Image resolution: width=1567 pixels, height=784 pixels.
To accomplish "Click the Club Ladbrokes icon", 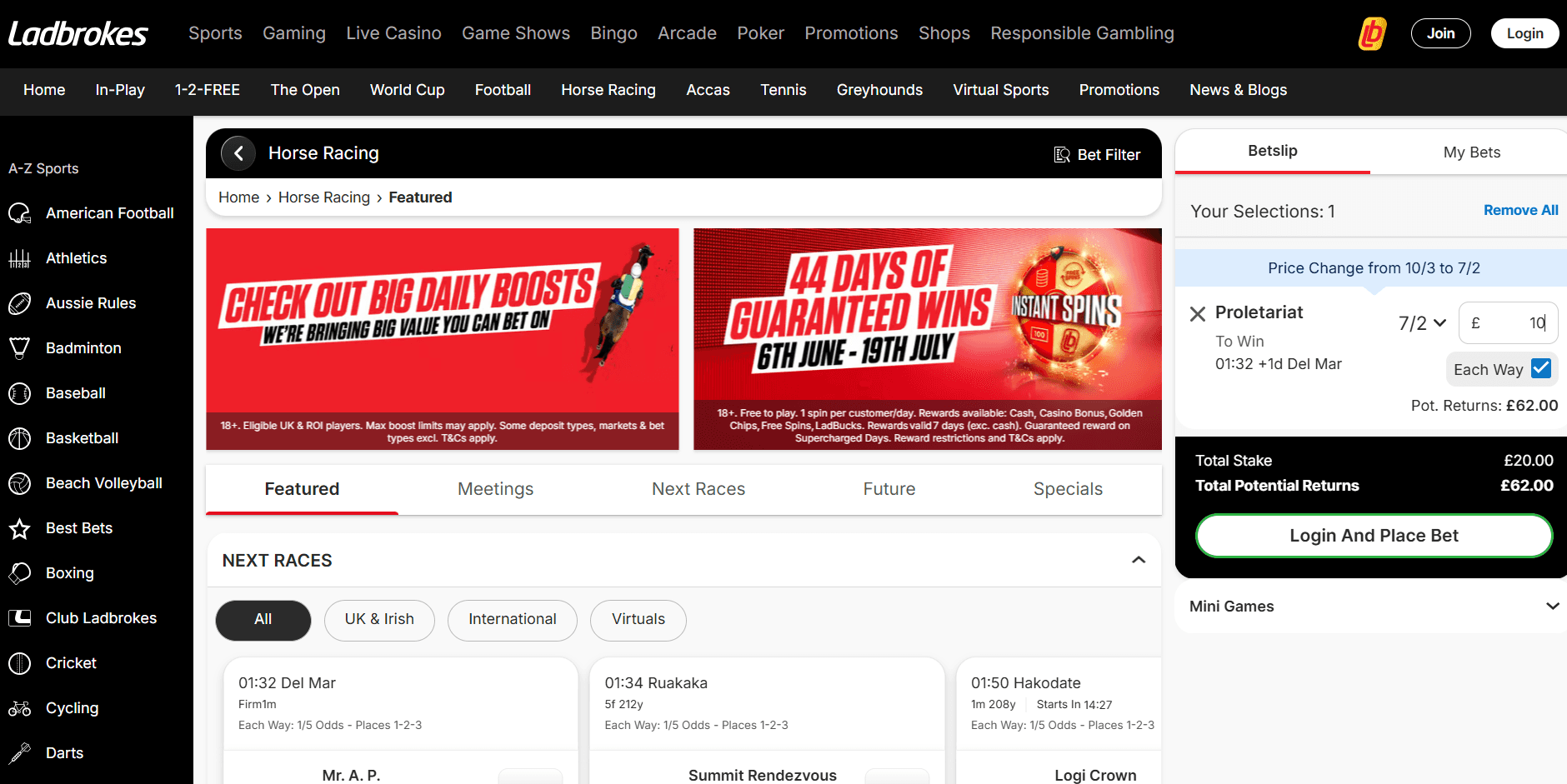I will coord(20,618).
